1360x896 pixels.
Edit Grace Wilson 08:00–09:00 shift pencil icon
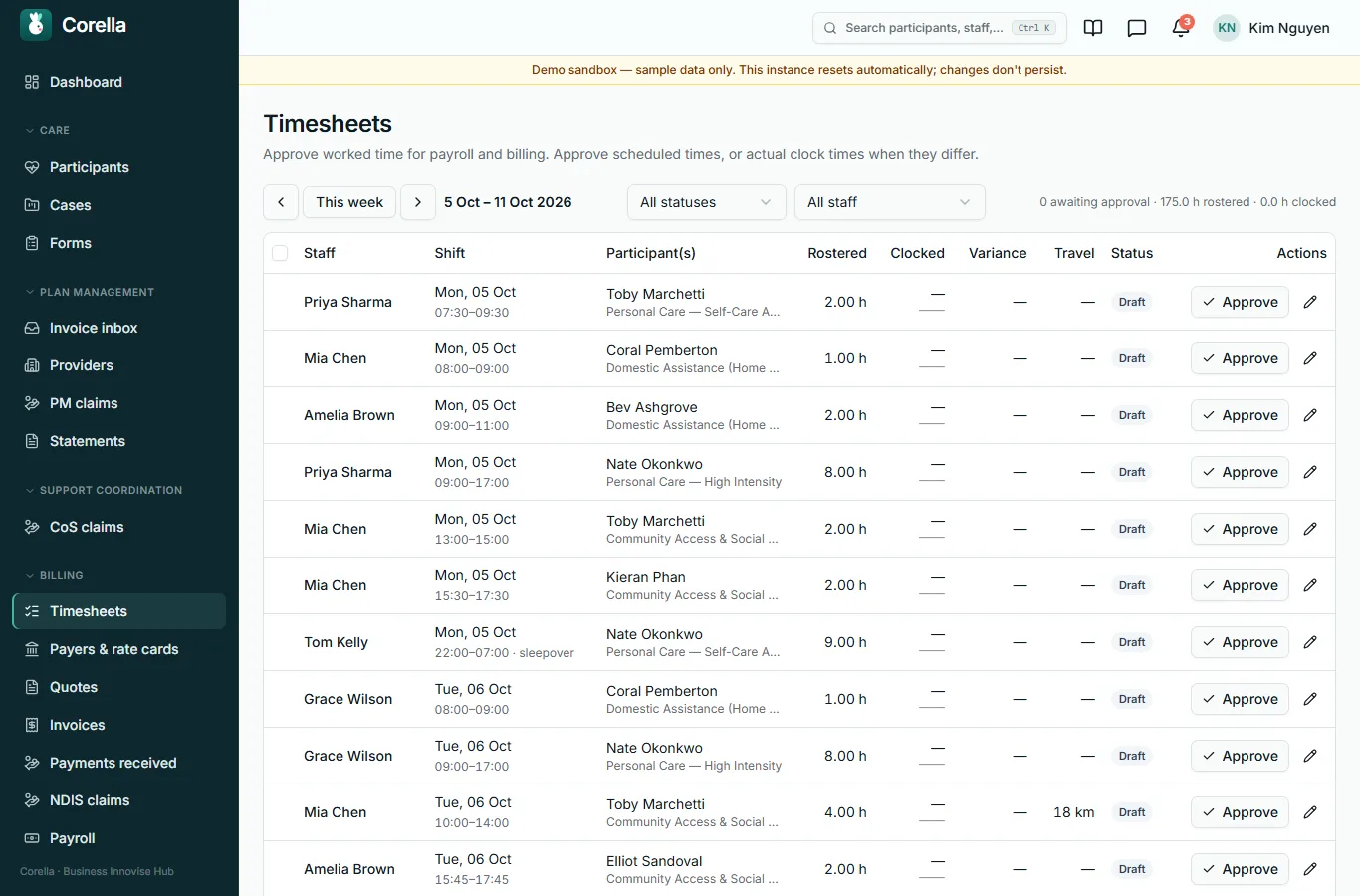coord(1310,699)
